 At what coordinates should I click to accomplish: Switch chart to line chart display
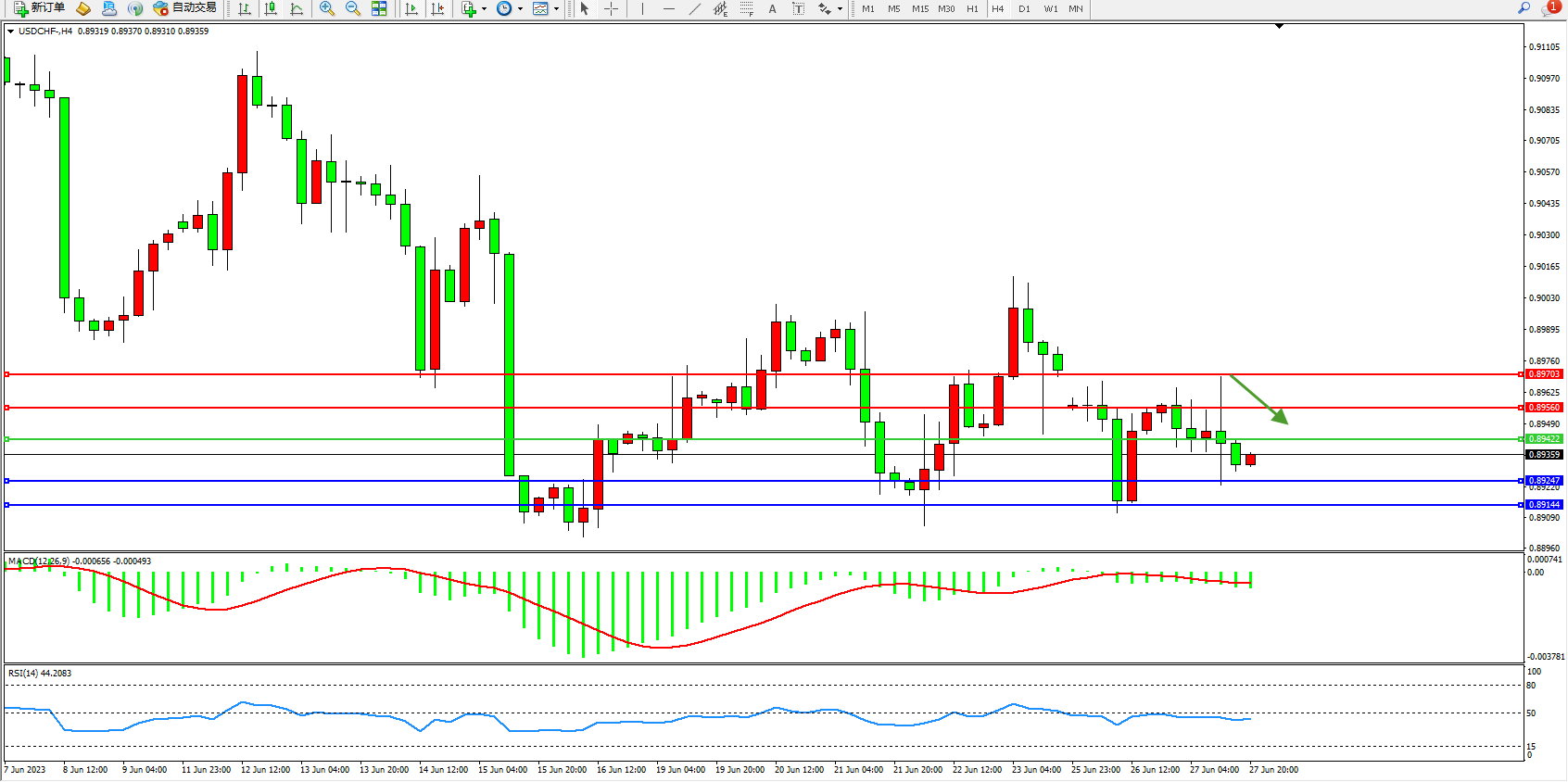click(297, 9)
